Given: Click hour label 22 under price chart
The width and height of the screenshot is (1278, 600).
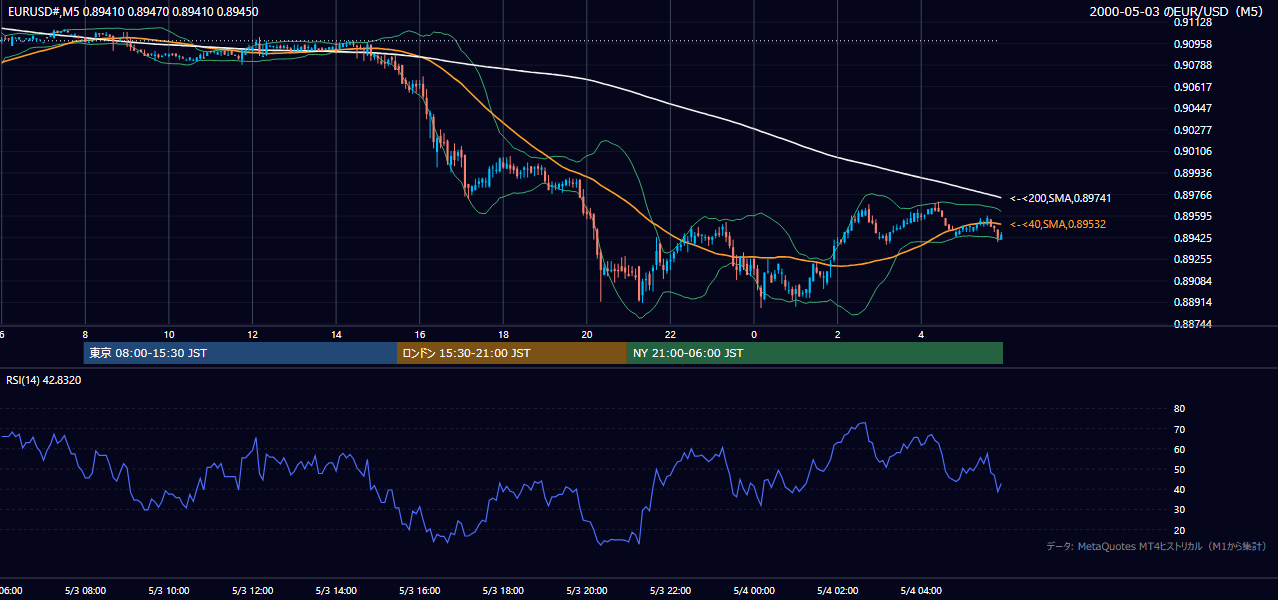Looking at the screenshot, I should click(670, 334).
